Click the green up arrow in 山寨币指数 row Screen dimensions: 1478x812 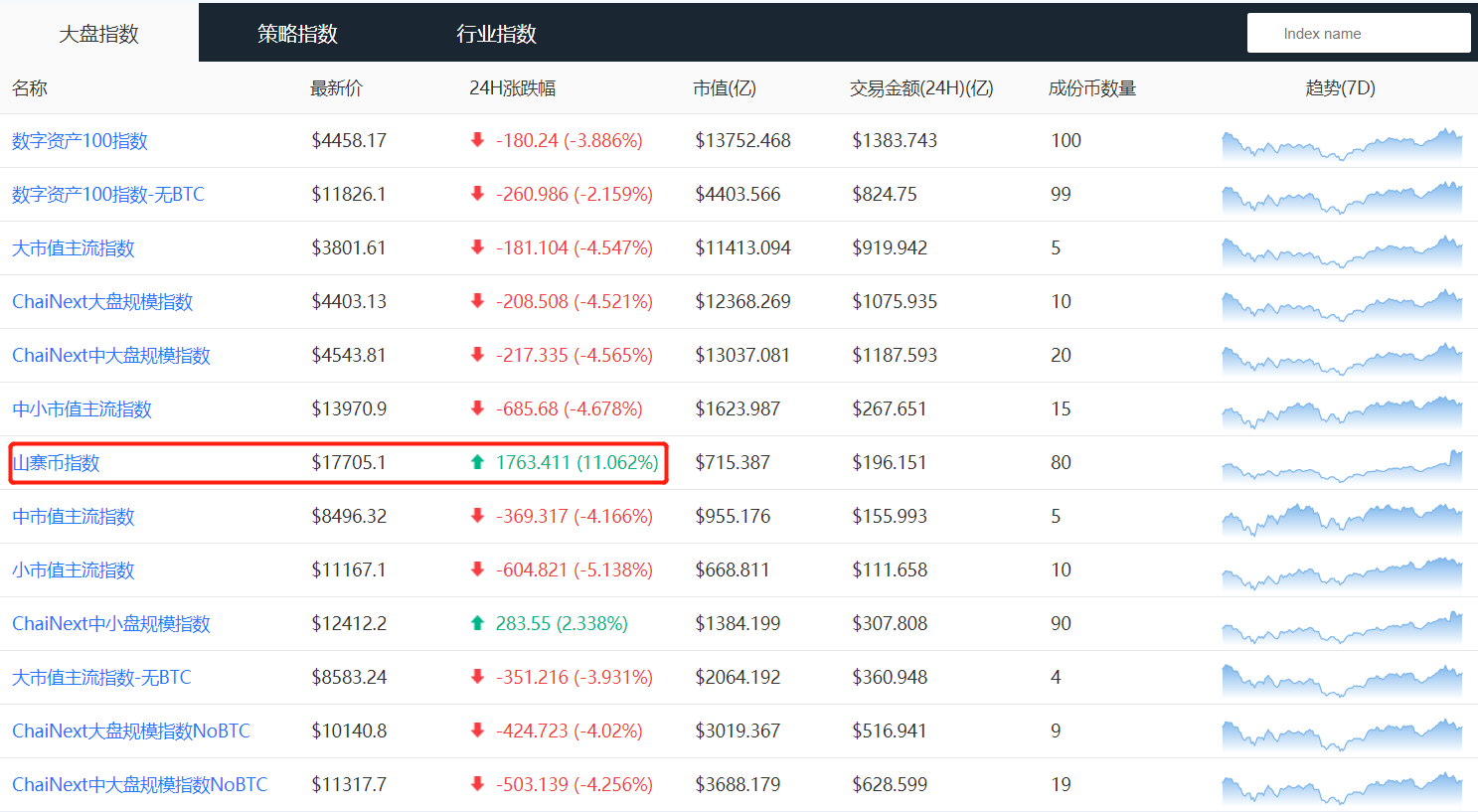tap(477, 462)
